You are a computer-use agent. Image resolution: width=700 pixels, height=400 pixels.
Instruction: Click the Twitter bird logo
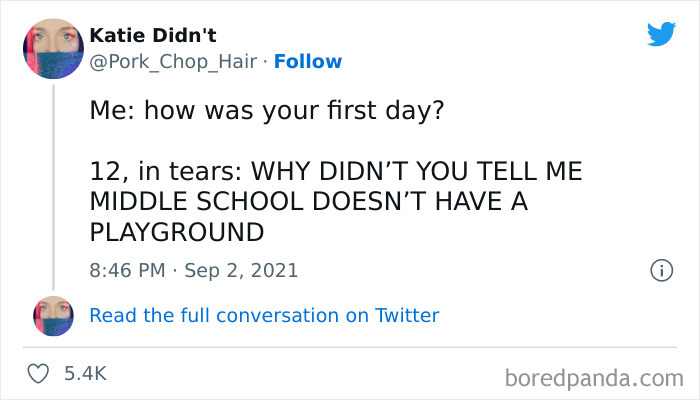pos(661,36)
